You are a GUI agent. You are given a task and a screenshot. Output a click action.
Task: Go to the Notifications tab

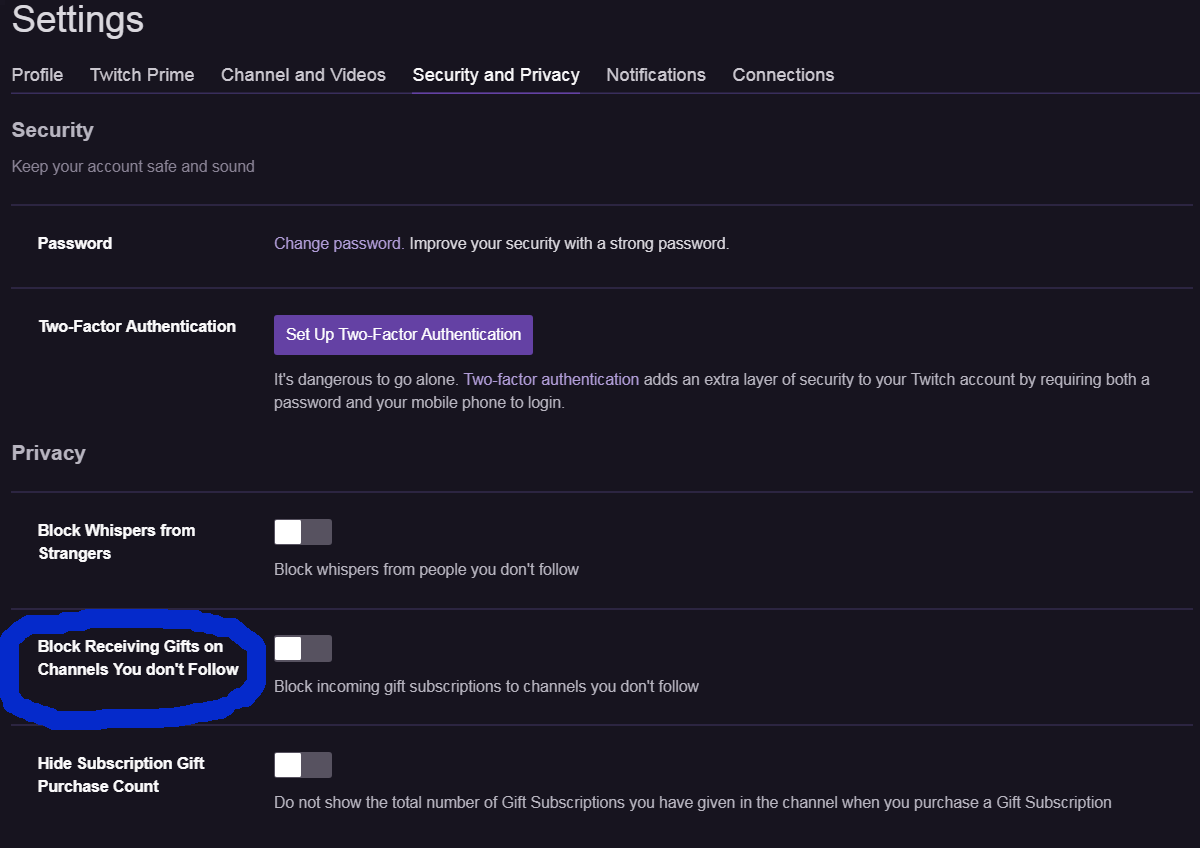[x=656, y=75]
